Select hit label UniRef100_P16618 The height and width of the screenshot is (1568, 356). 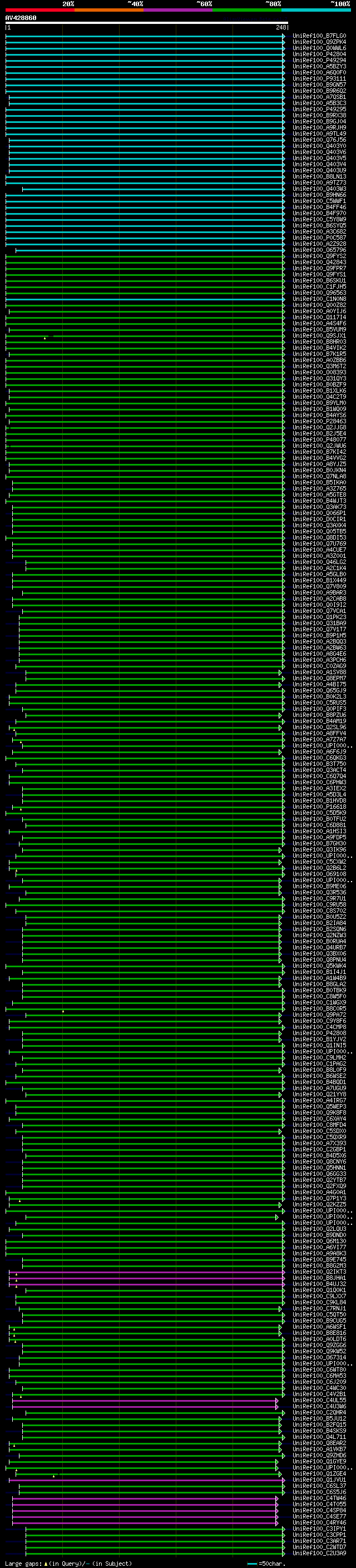point(319,807)
